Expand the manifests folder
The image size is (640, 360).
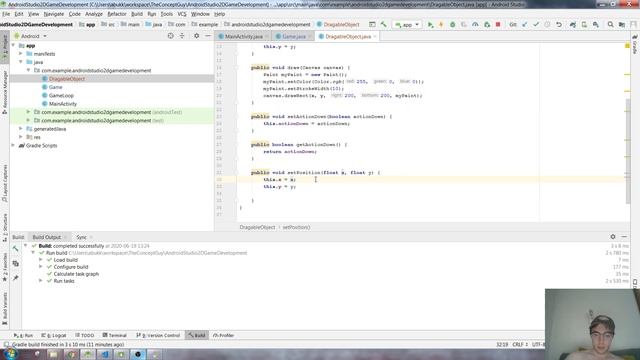pos(21,53)
